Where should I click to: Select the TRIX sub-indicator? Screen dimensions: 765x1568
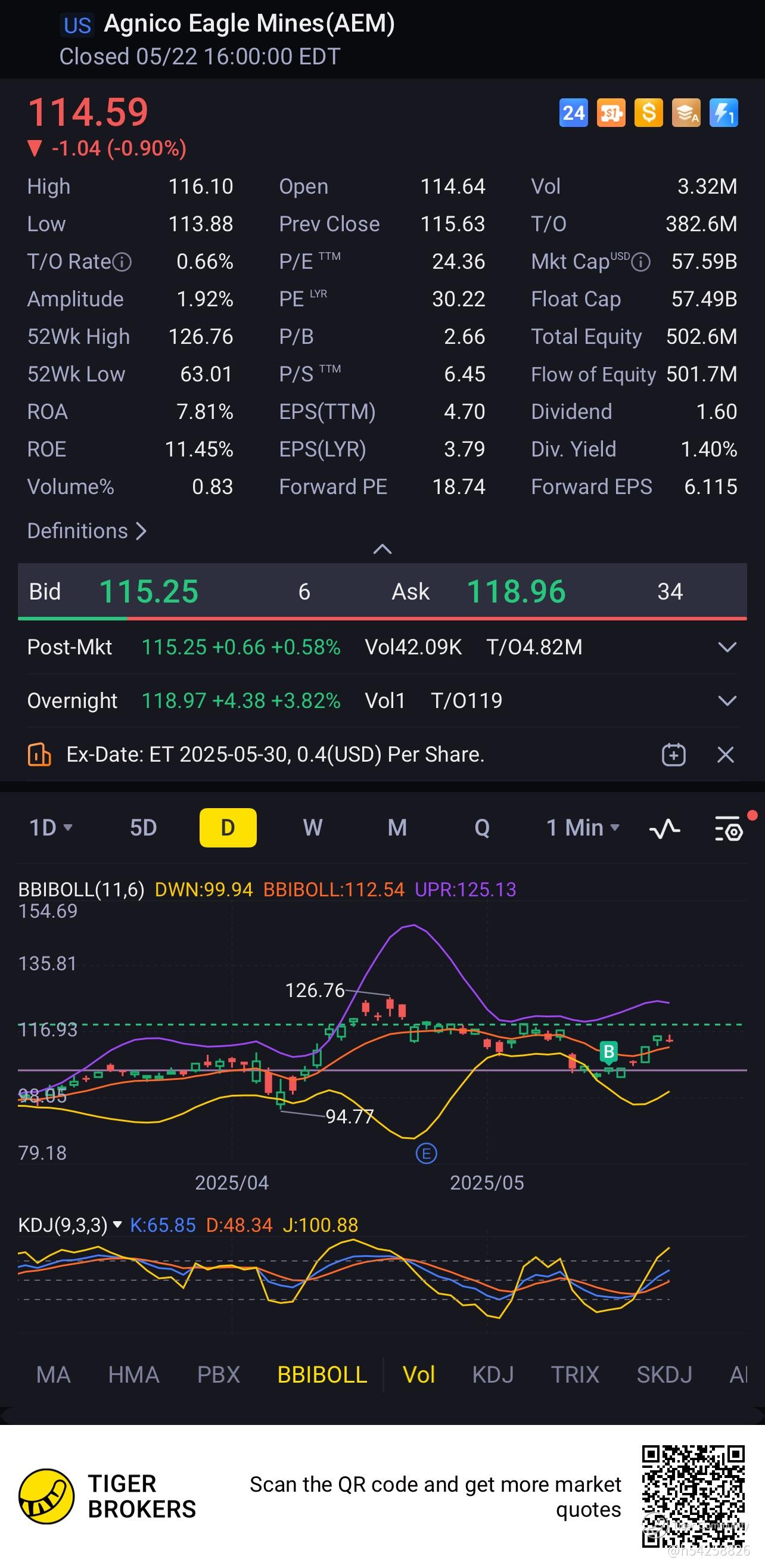(575, 1375)
